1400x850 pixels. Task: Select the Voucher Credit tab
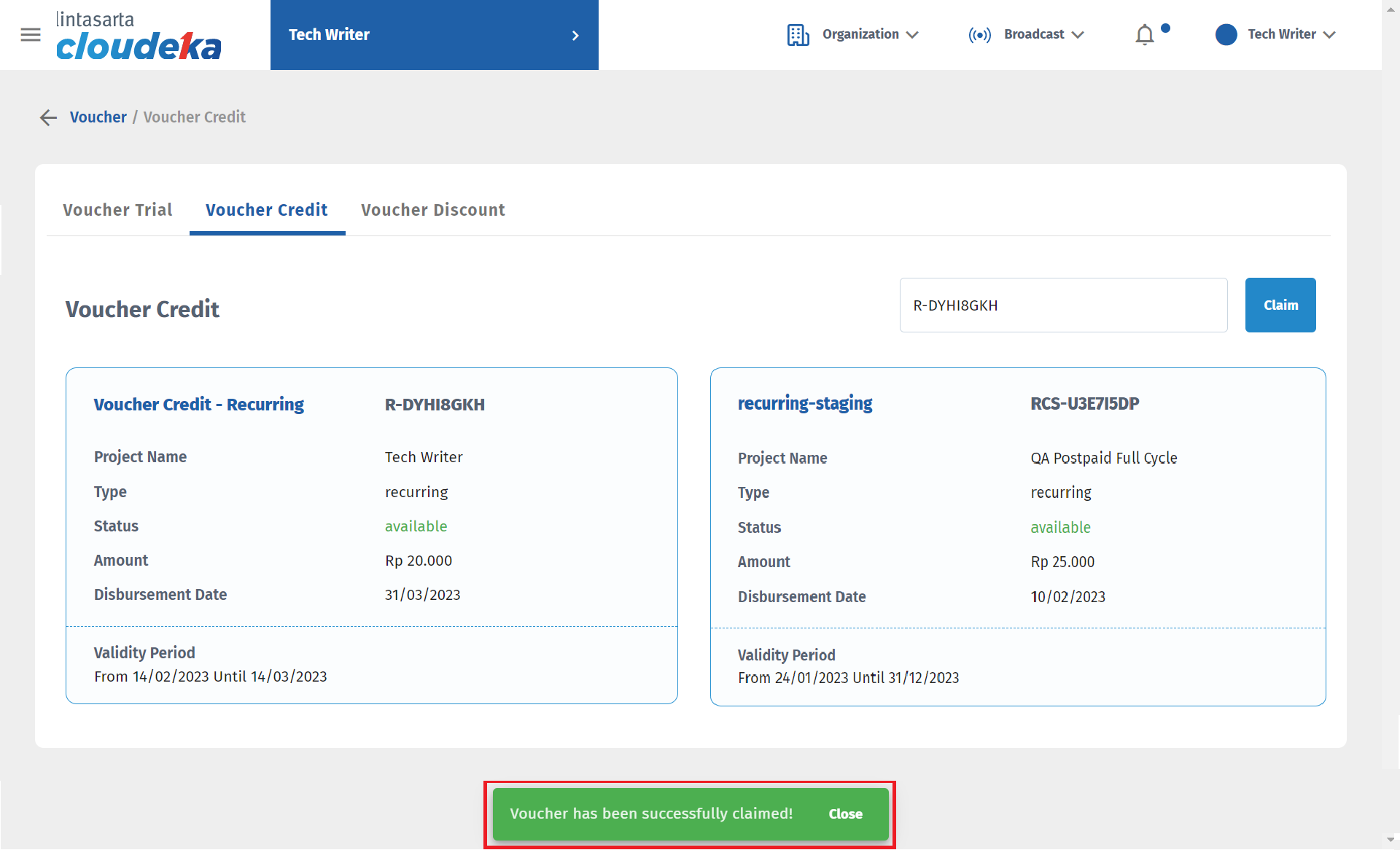coord(267,210)
